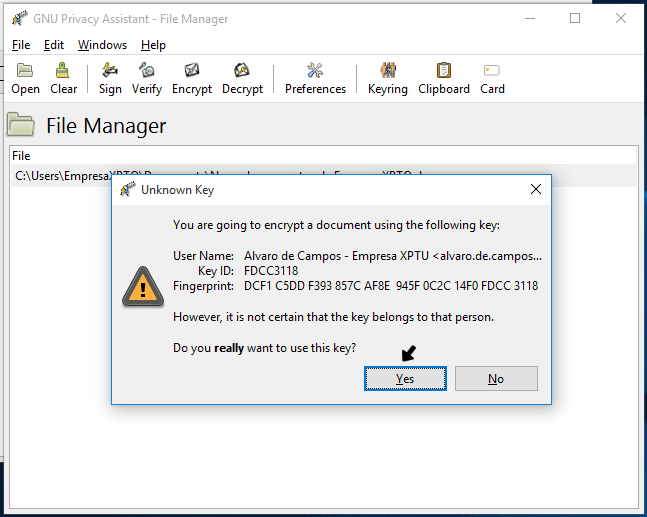This screenshot has width=647, height=517.
Task: Click the File column header
Action: pyautogui.click(x=323, y=156)
